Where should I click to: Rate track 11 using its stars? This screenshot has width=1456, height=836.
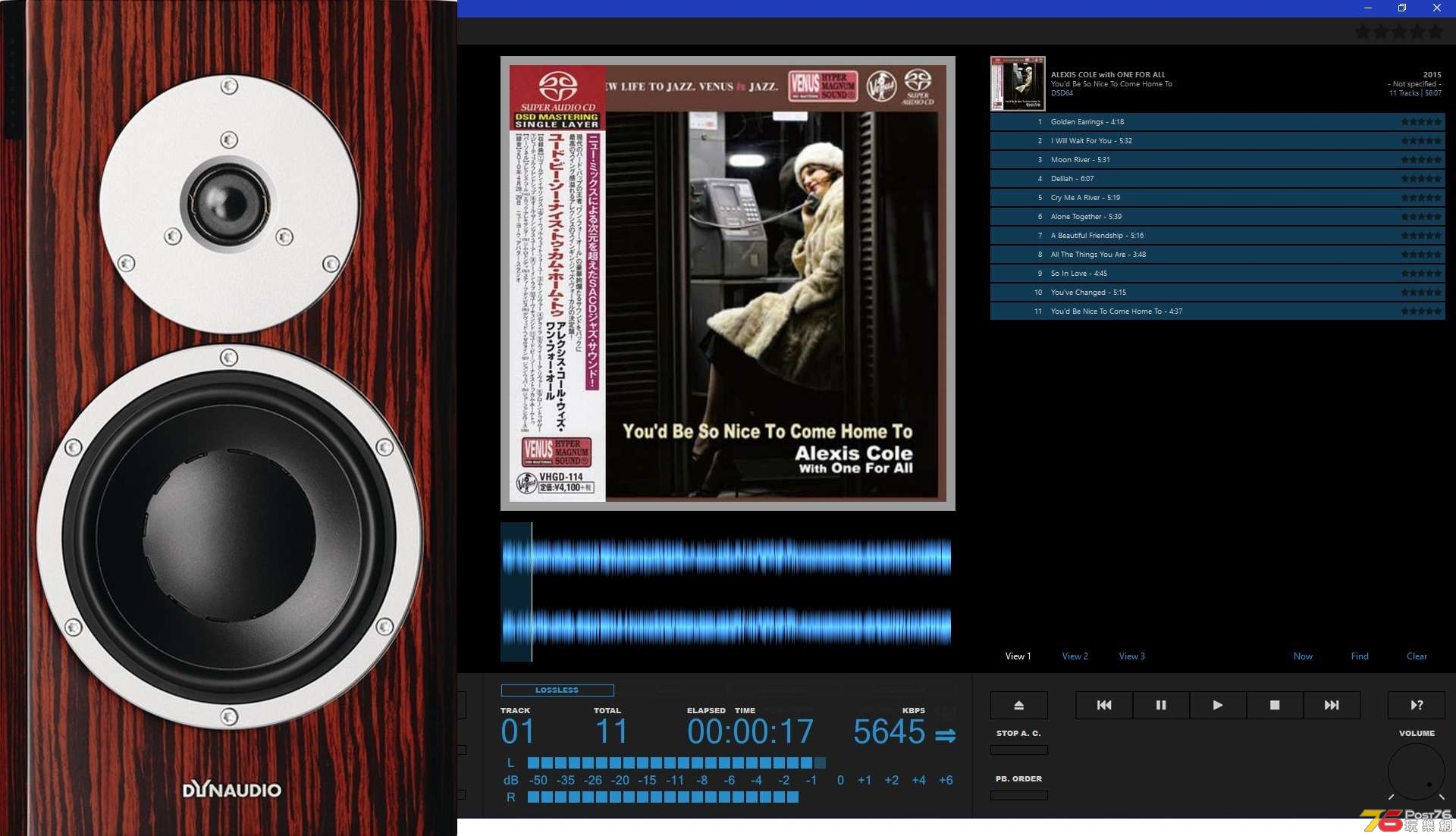click(1421, 311)
